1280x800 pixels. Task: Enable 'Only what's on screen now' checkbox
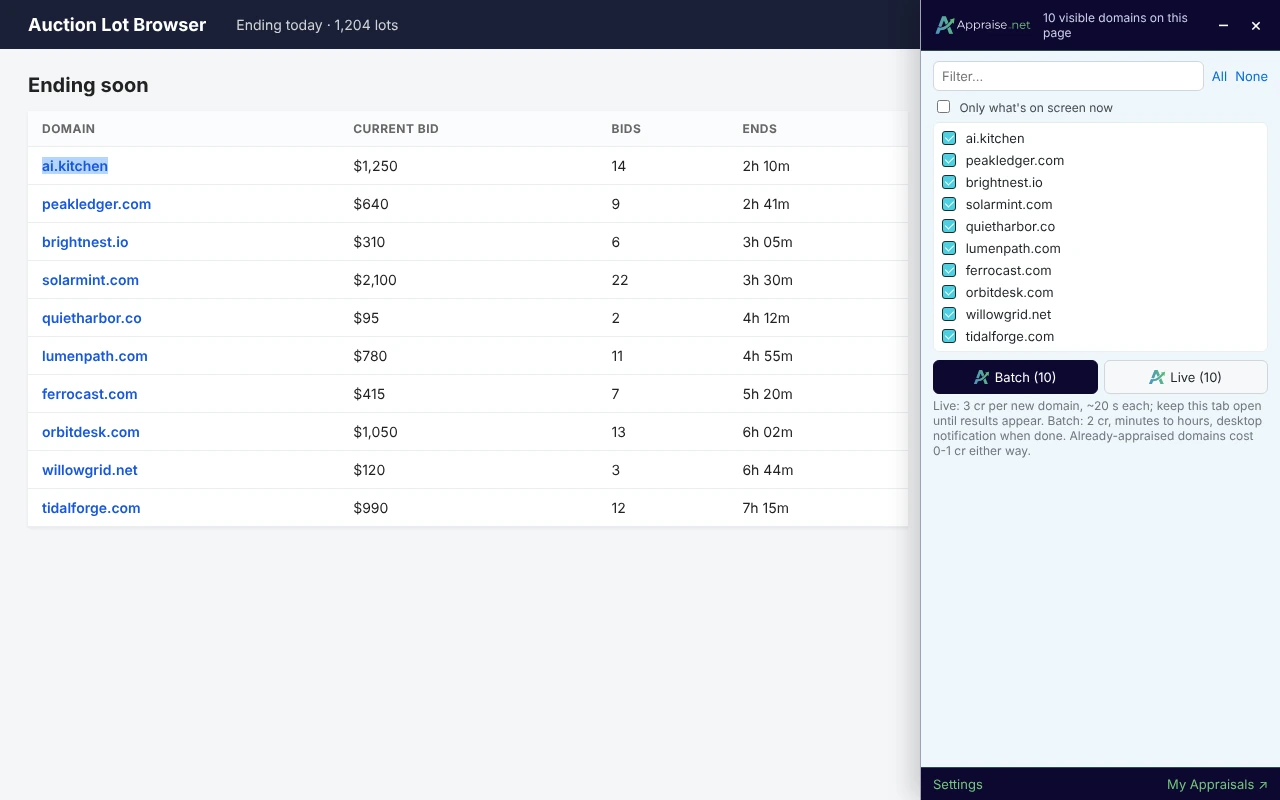click(943, 107)
